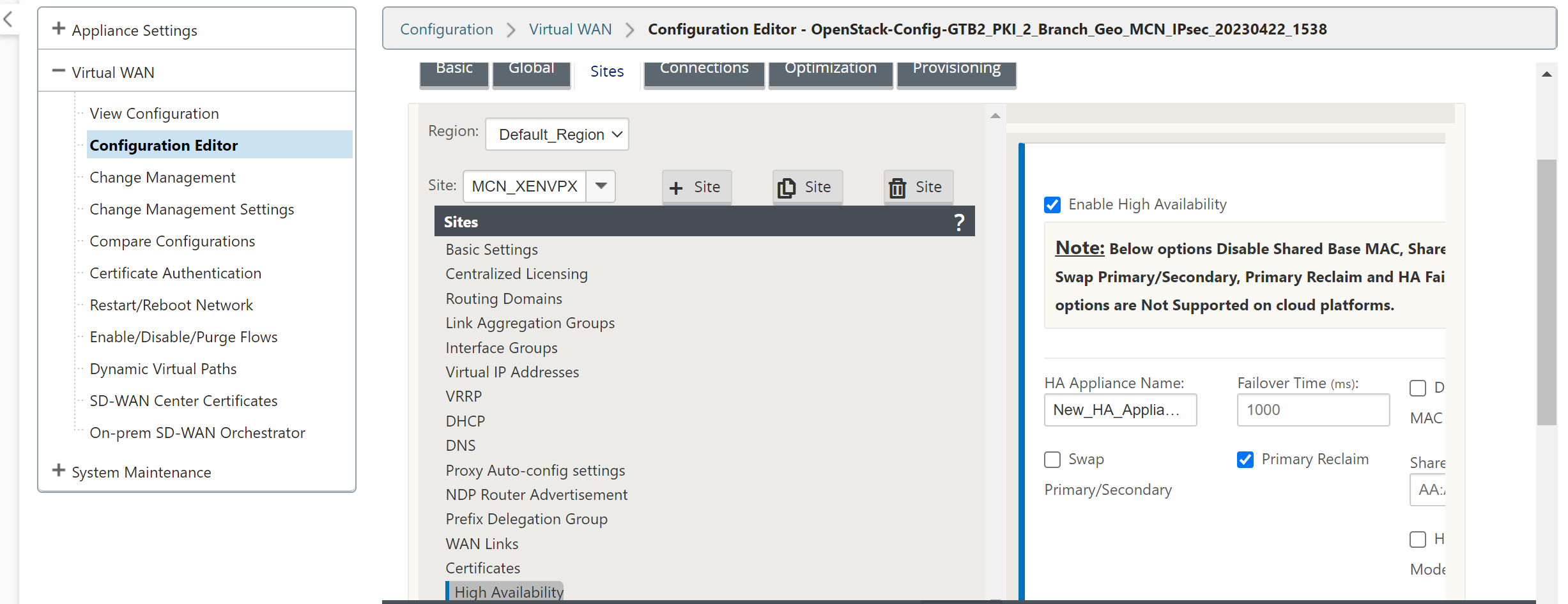1568x604 pixels.
Task: Open the Certificates site section
Action: click(x=482, y=568)
